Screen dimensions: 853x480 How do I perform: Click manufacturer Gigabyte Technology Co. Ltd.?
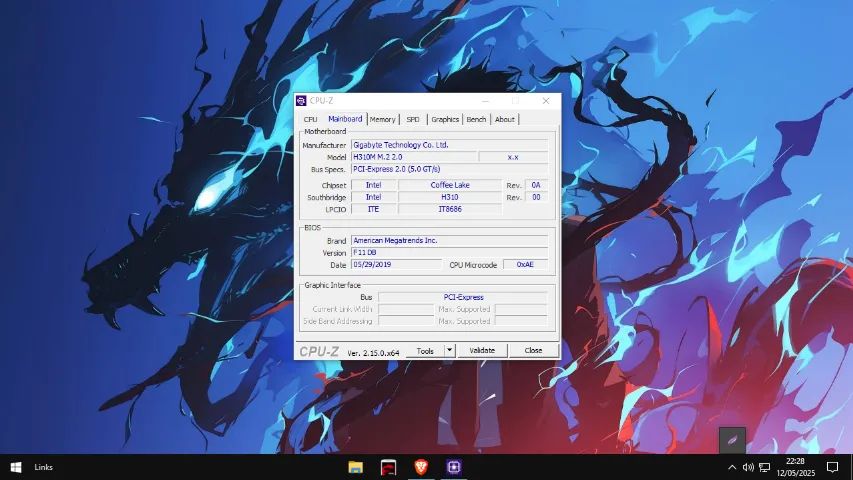click(449, 145)
